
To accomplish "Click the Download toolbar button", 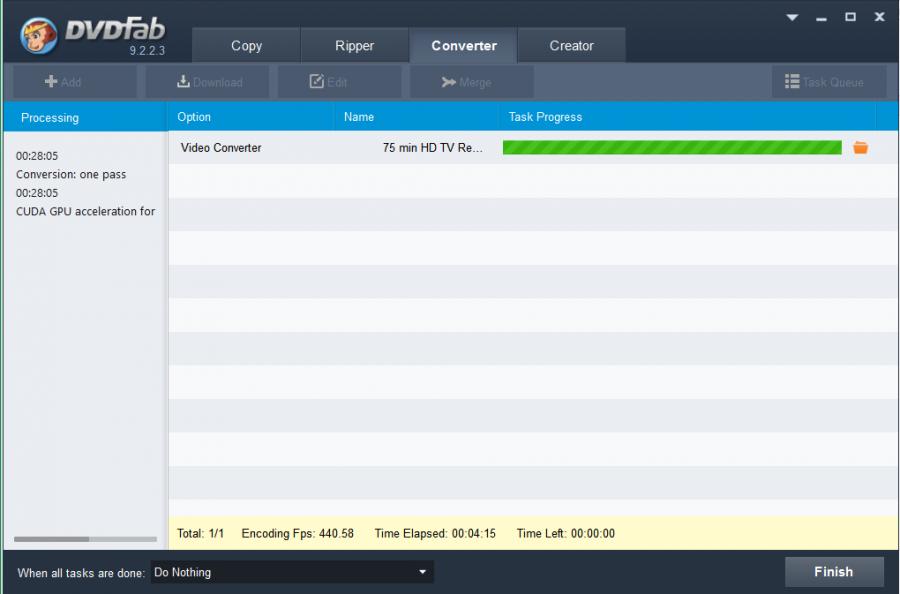I will click(x=207, y=82).
